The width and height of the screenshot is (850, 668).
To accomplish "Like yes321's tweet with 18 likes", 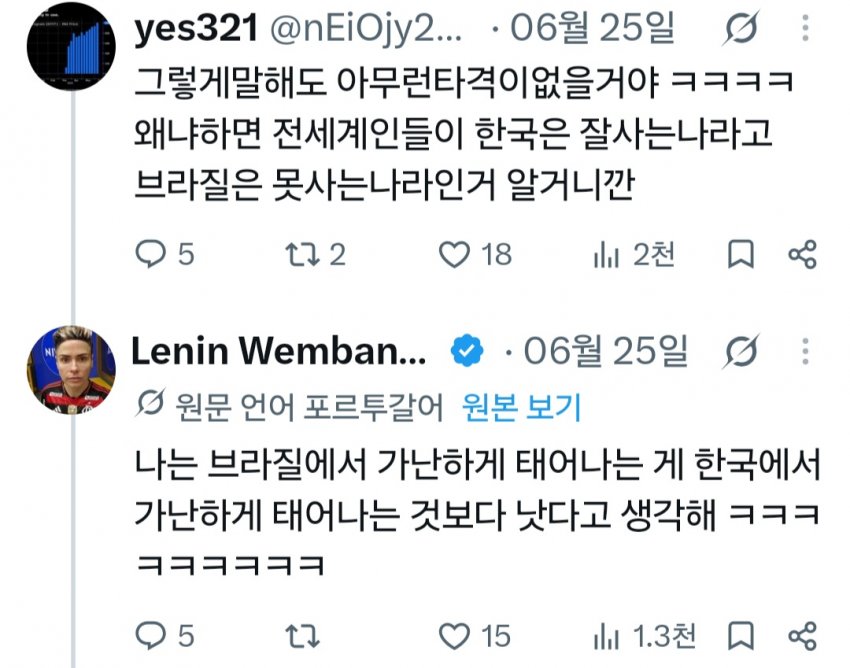I will 475,254.
